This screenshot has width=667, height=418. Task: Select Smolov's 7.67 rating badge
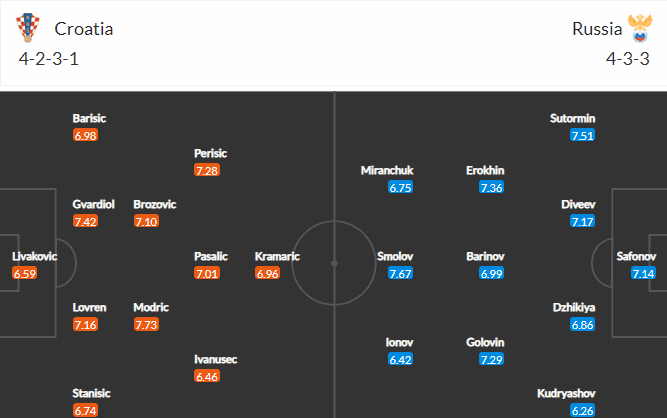pos(400,273)
